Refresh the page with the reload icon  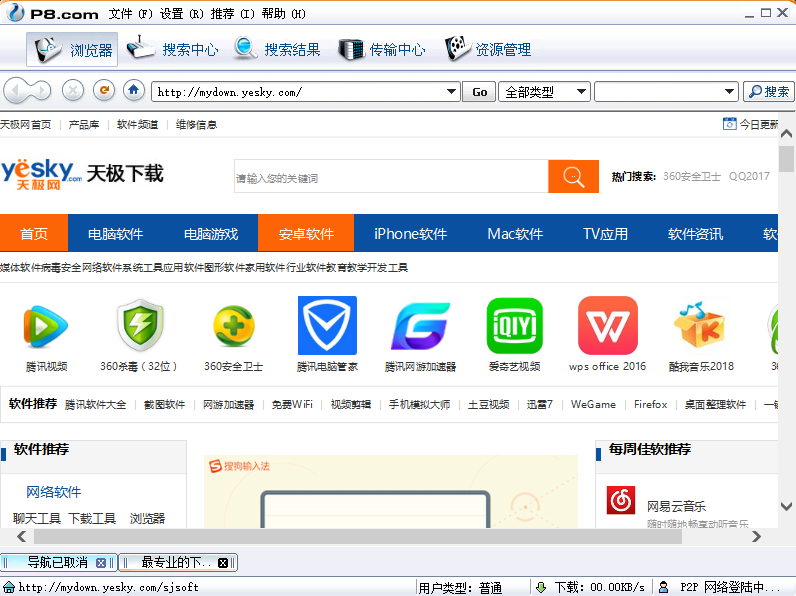point(104,90)
